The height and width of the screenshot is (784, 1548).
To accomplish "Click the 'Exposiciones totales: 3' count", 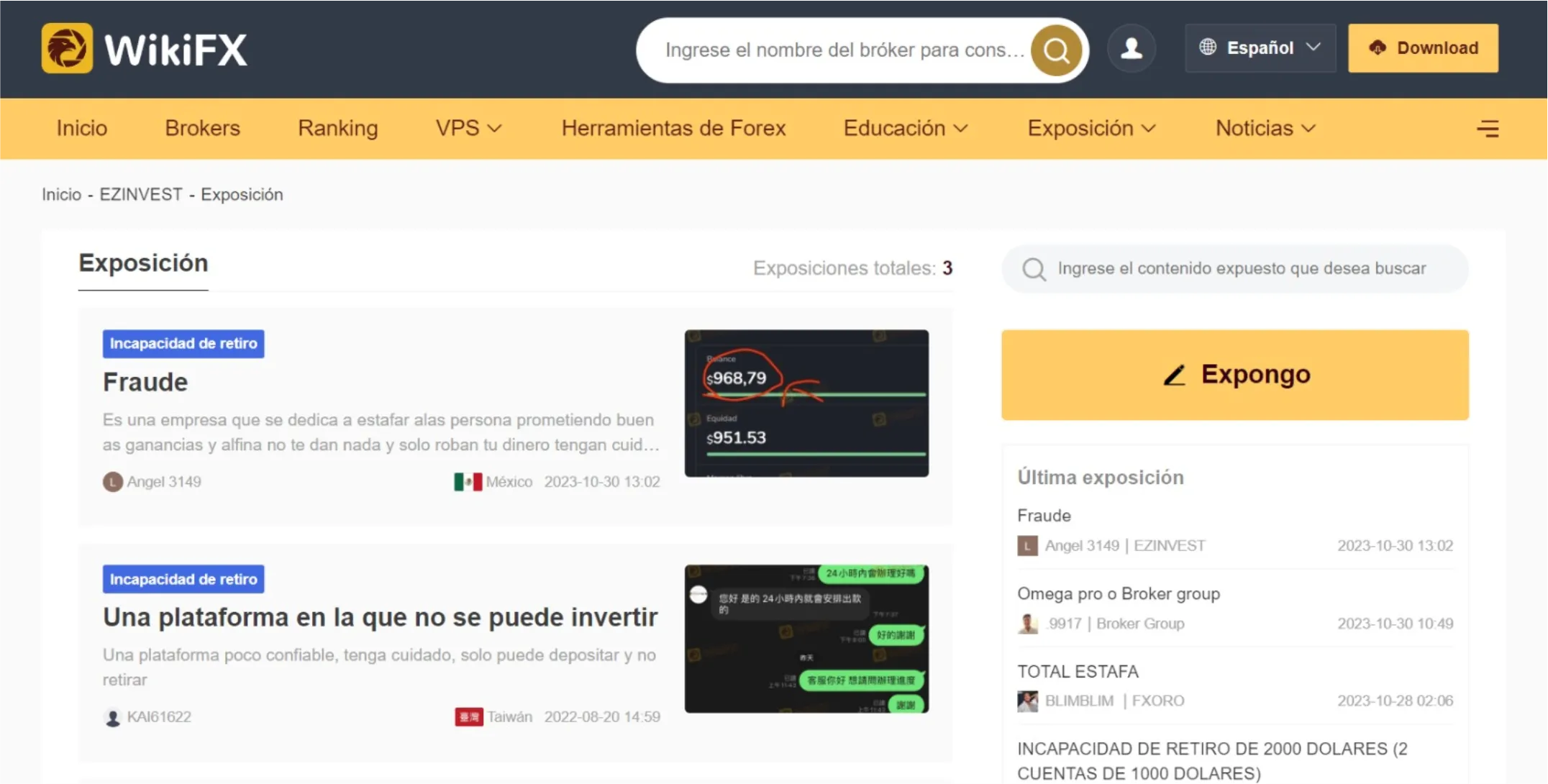I will click(853, 268).
